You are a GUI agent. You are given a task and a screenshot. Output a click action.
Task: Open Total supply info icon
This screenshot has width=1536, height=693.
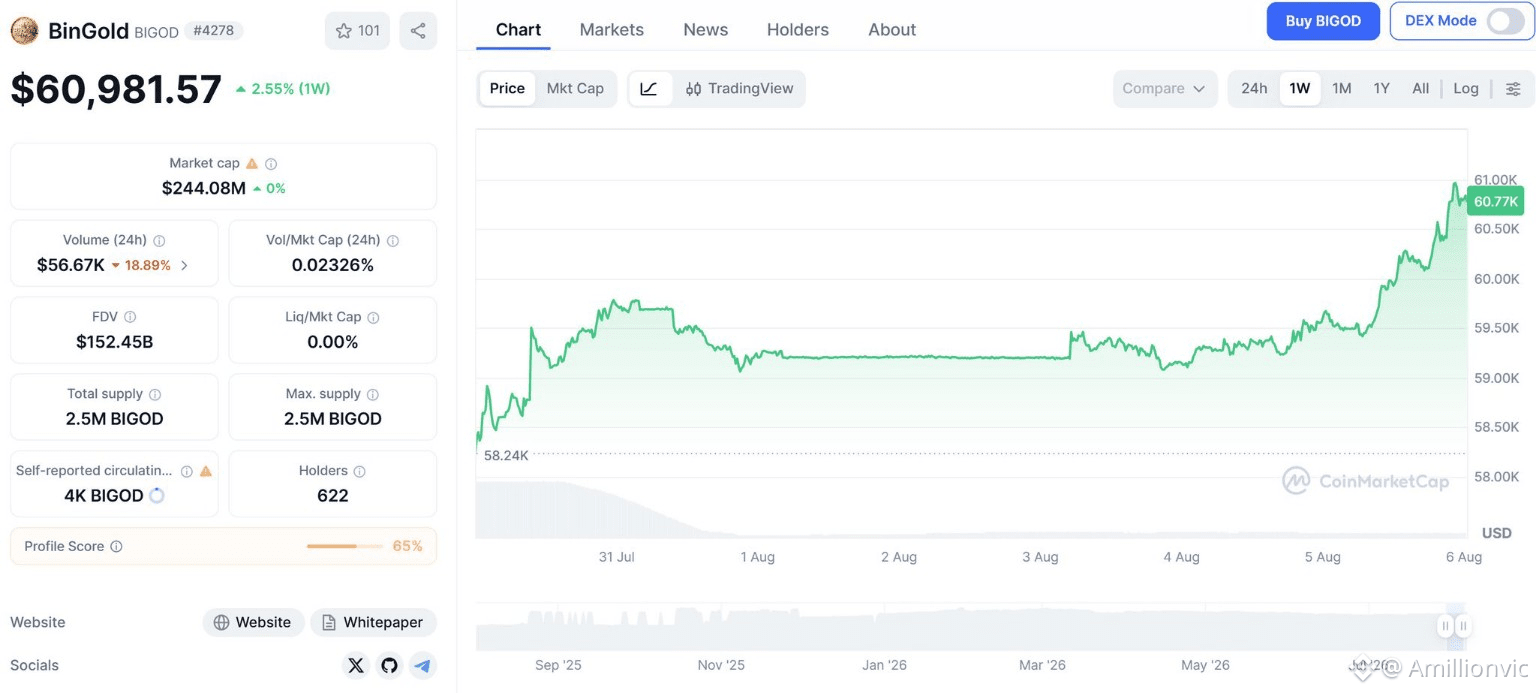point(155,394)
